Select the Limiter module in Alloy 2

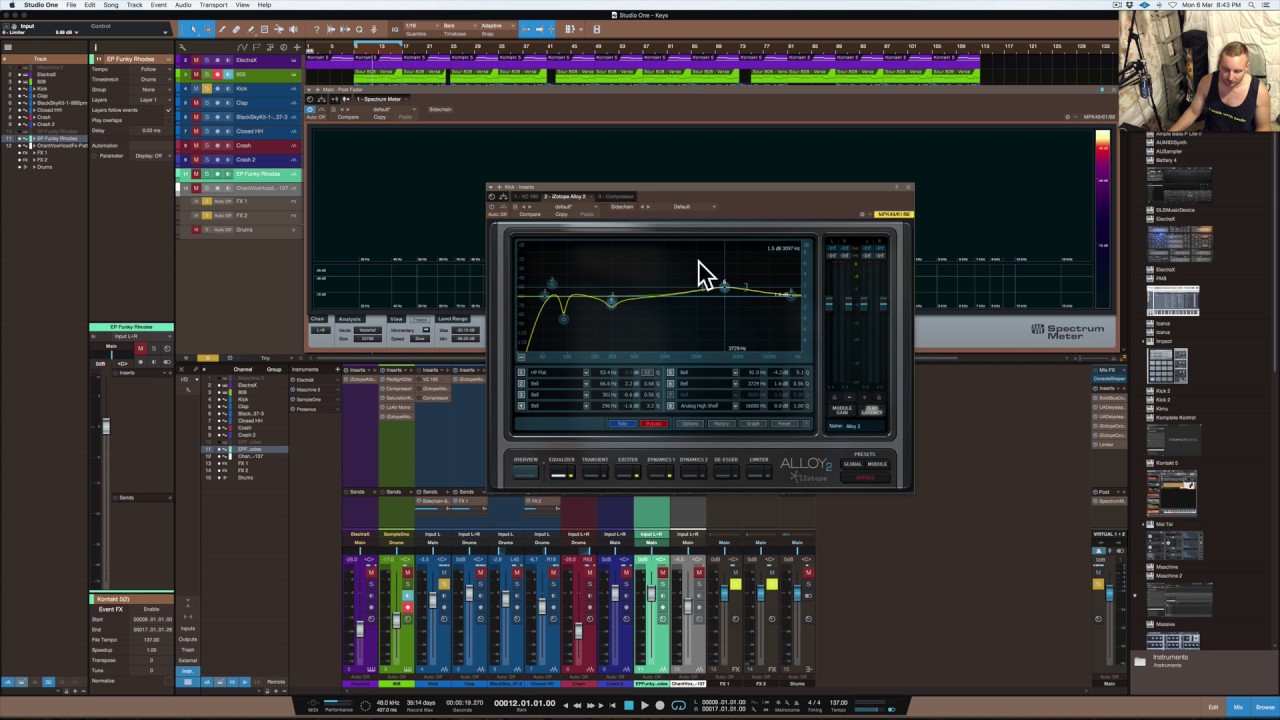point(759,472)
